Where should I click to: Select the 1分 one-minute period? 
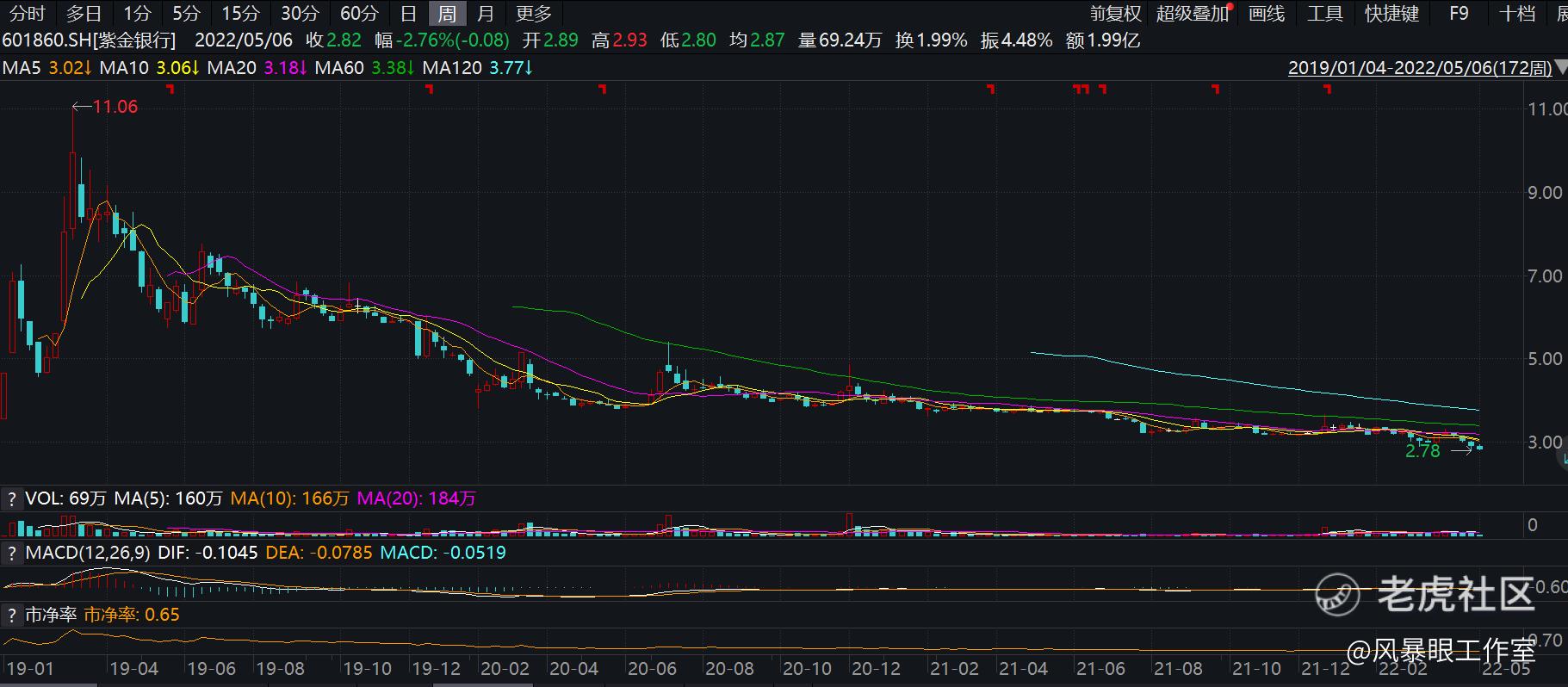137,13
